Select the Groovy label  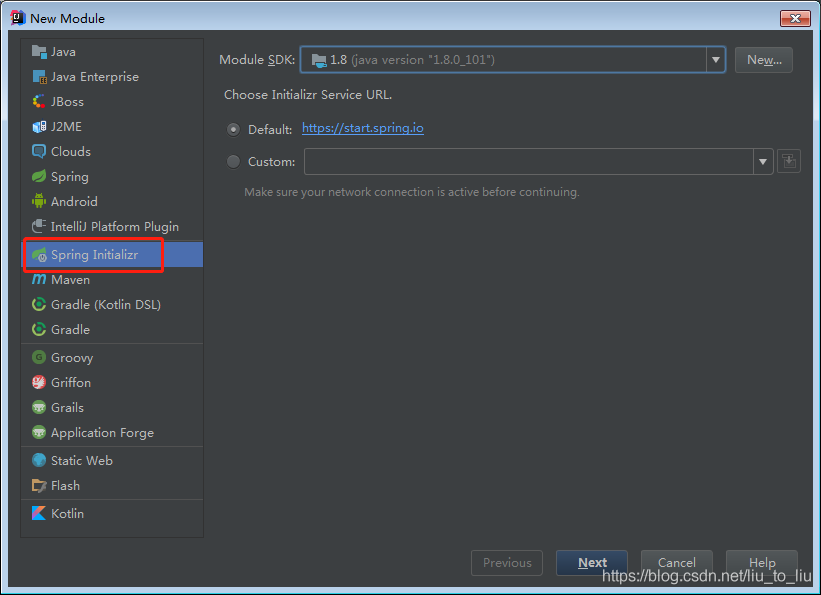tap(72, 358)
